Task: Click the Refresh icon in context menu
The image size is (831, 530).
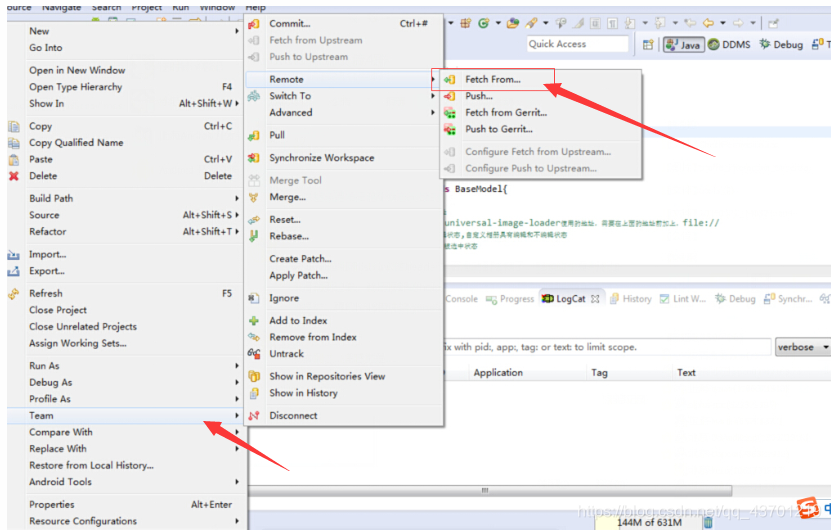Action: (14, 294)
